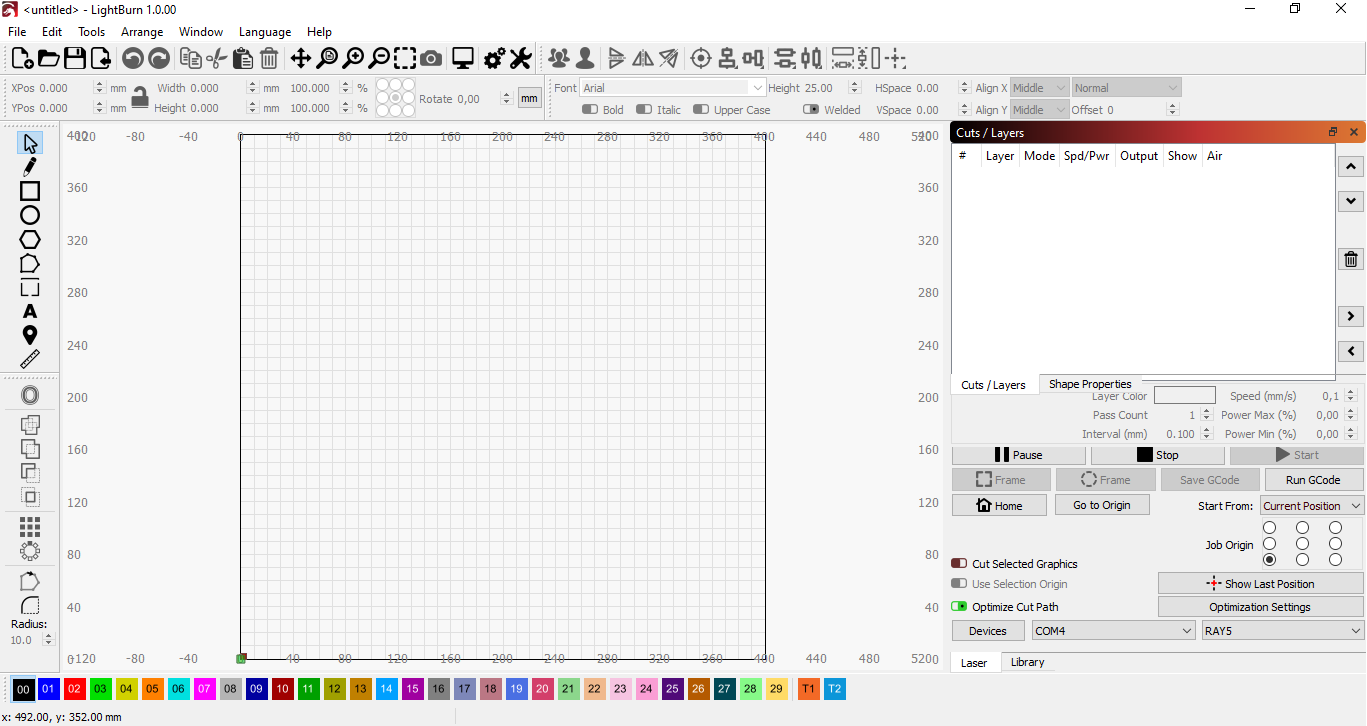
Task: Toggle the aspect ratio lock icon
Action: point(140,97)
